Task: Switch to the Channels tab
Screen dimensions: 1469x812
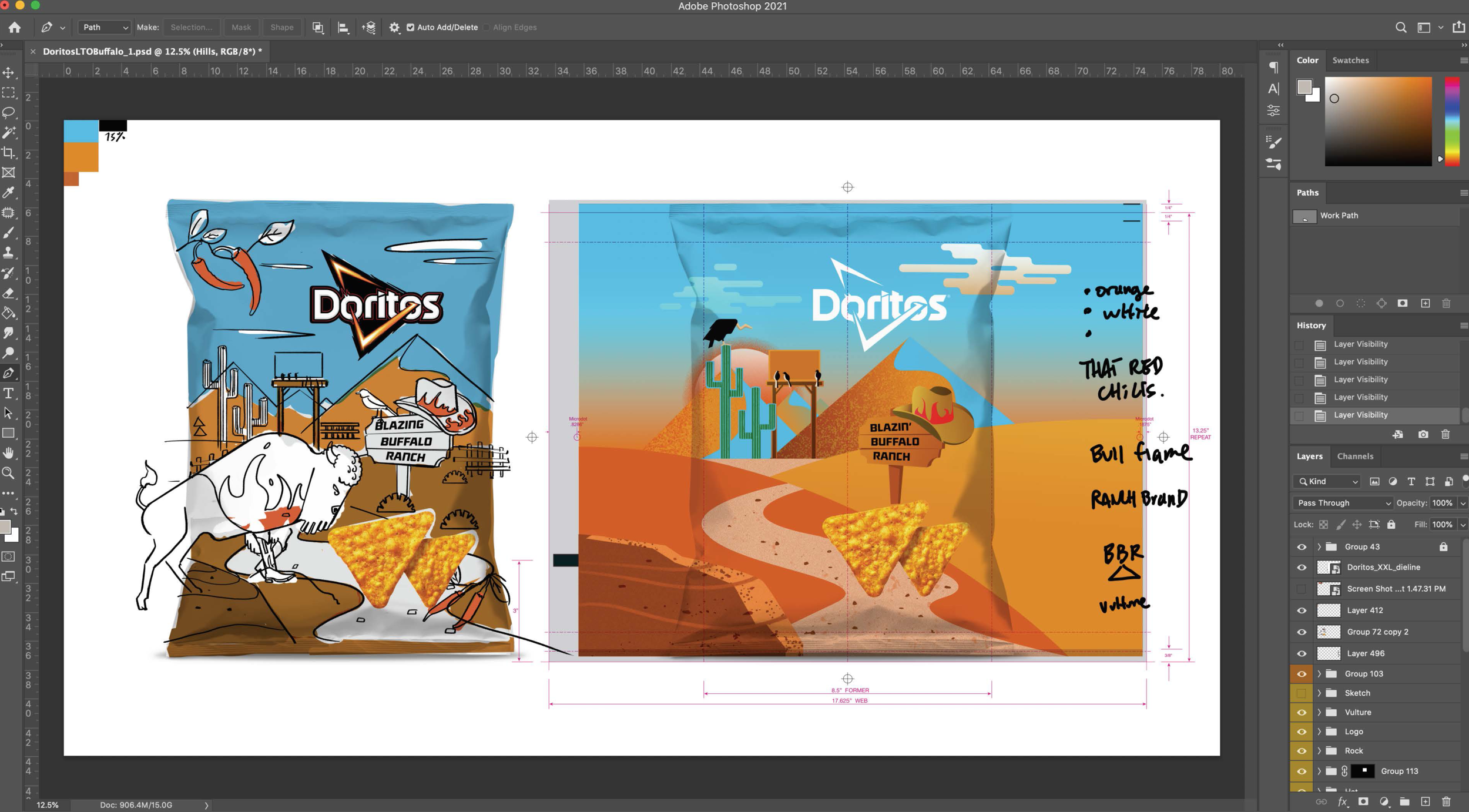Action: tap(1355, 456)
